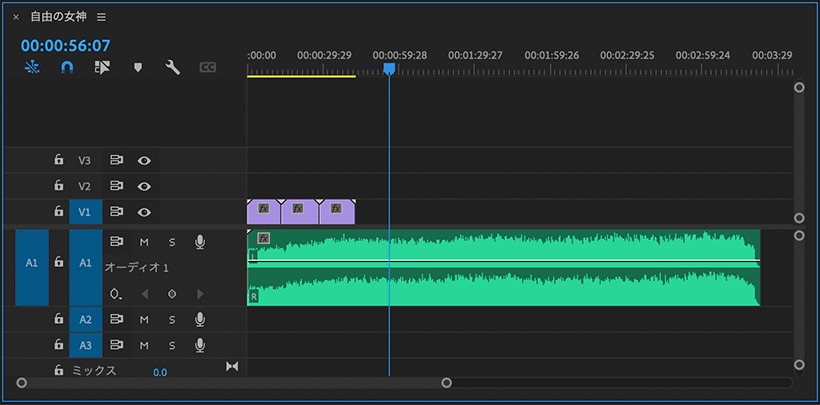Open A1 show keyframes dropdown
Image resolution: width=820 pixels, height=405 pixels.
[116, 294]
